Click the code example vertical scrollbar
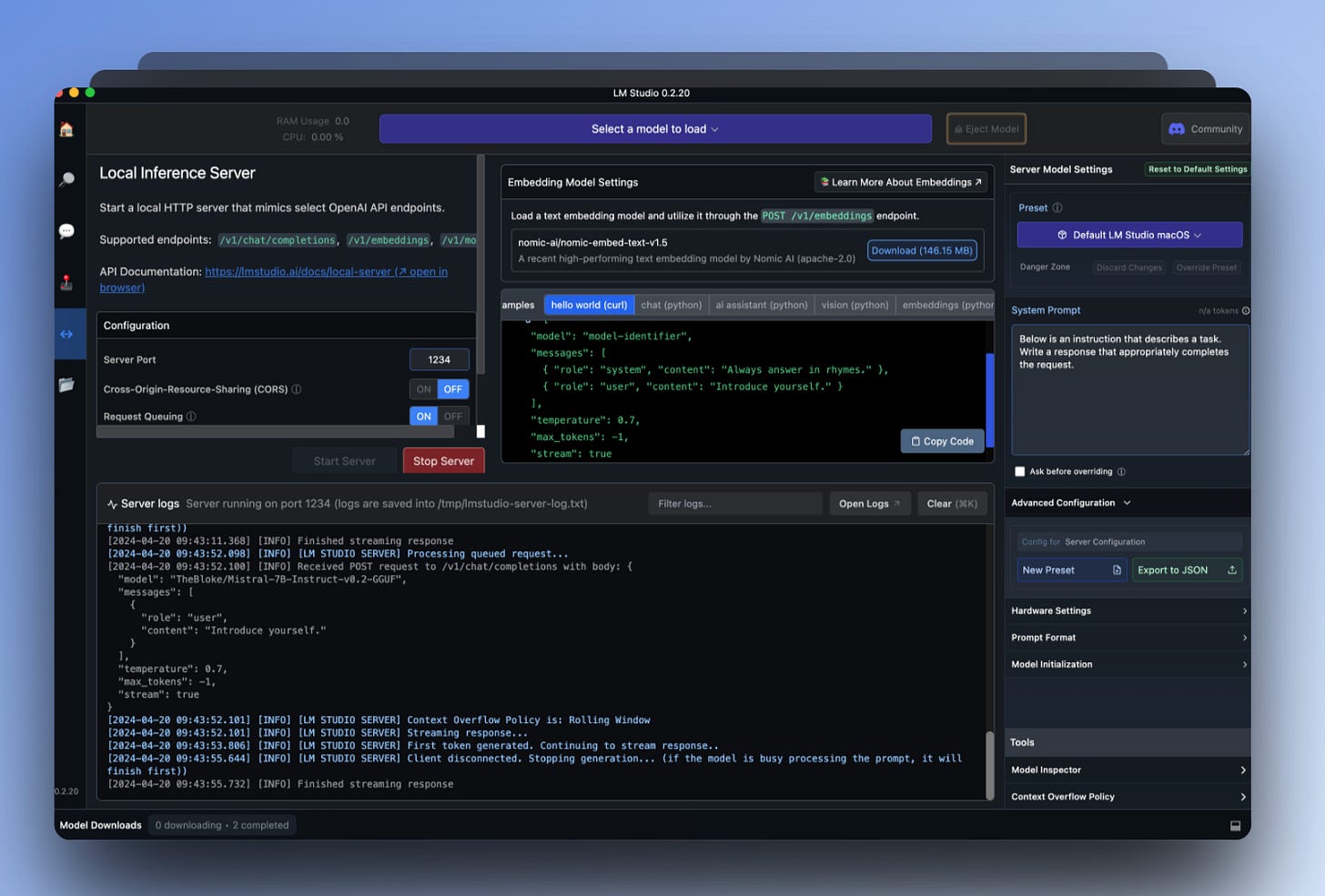 tap(989, 400)
